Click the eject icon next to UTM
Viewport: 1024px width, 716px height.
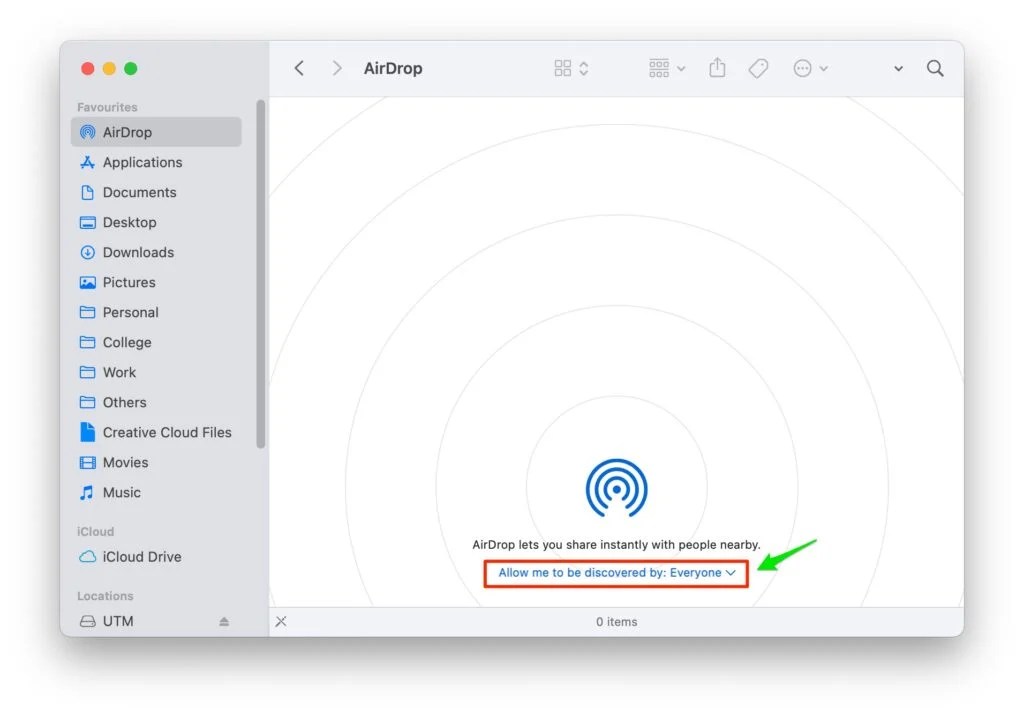pyautogui.click(x=222, y=621)
